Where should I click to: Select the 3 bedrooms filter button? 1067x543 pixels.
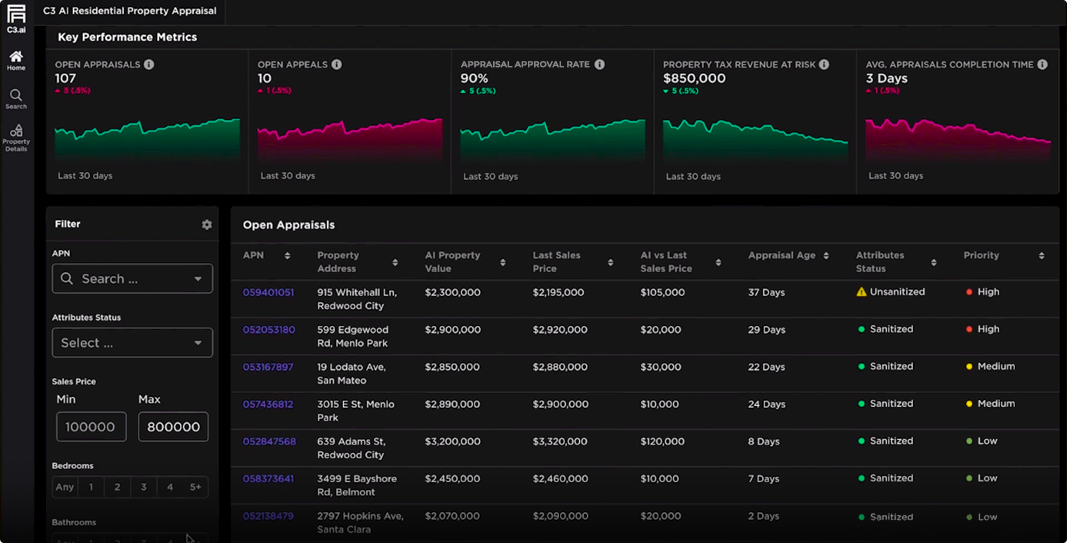point(143,487)
